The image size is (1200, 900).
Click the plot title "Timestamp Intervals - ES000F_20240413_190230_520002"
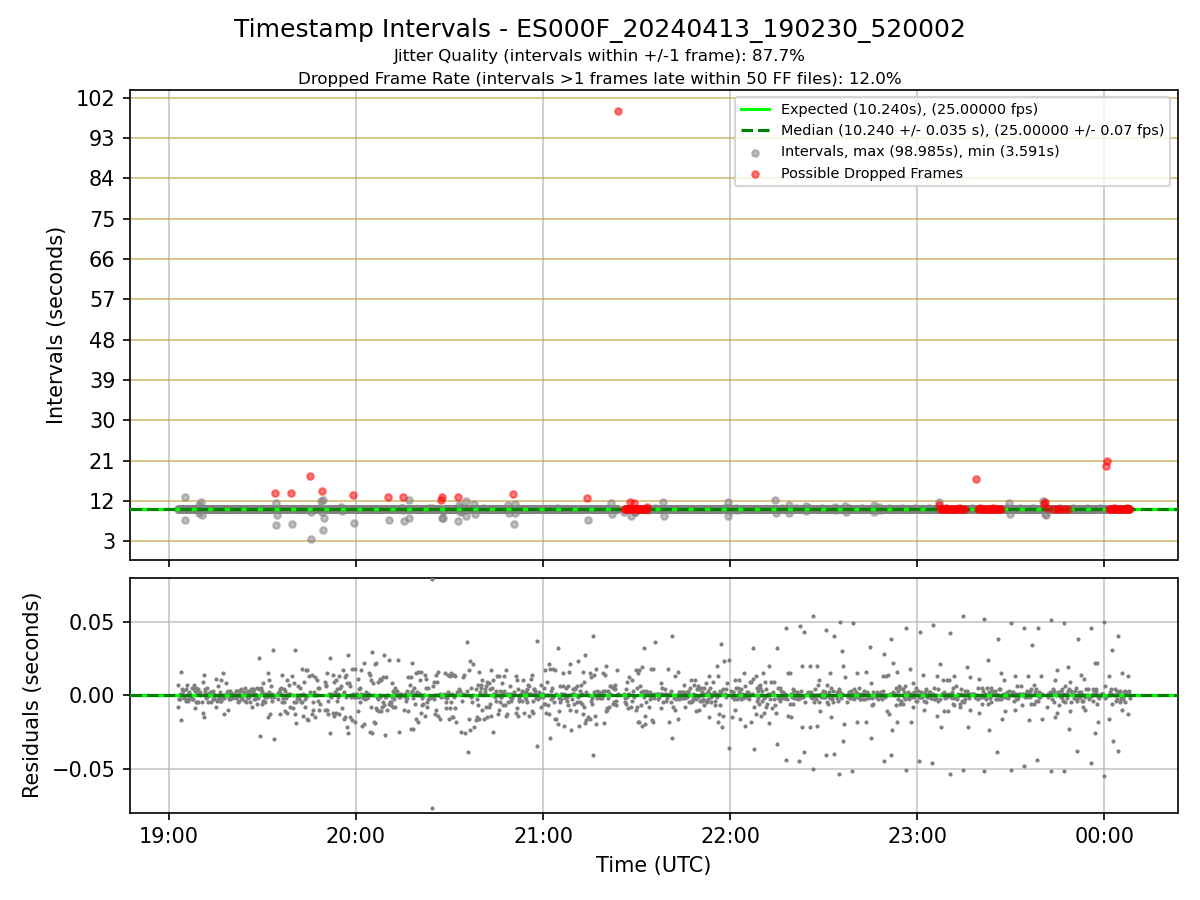[599, 29]
